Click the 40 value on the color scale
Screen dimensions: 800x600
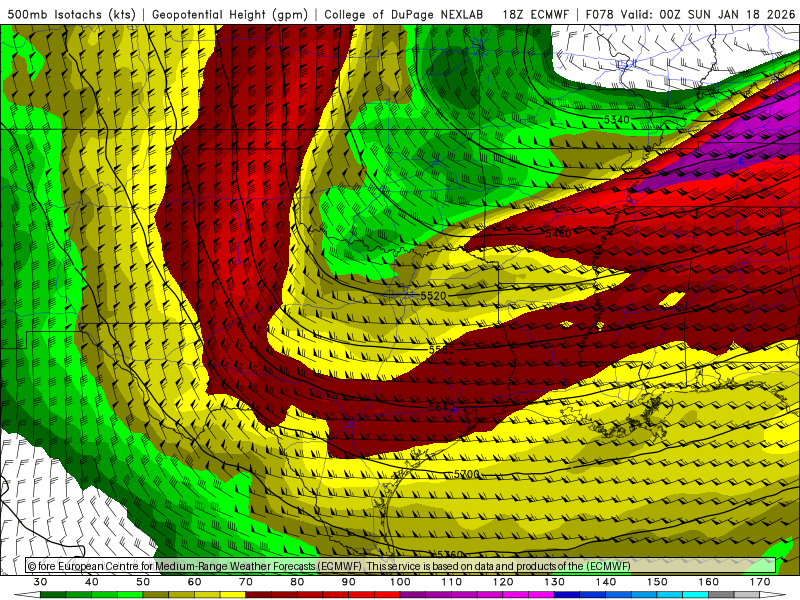point(92,582)
